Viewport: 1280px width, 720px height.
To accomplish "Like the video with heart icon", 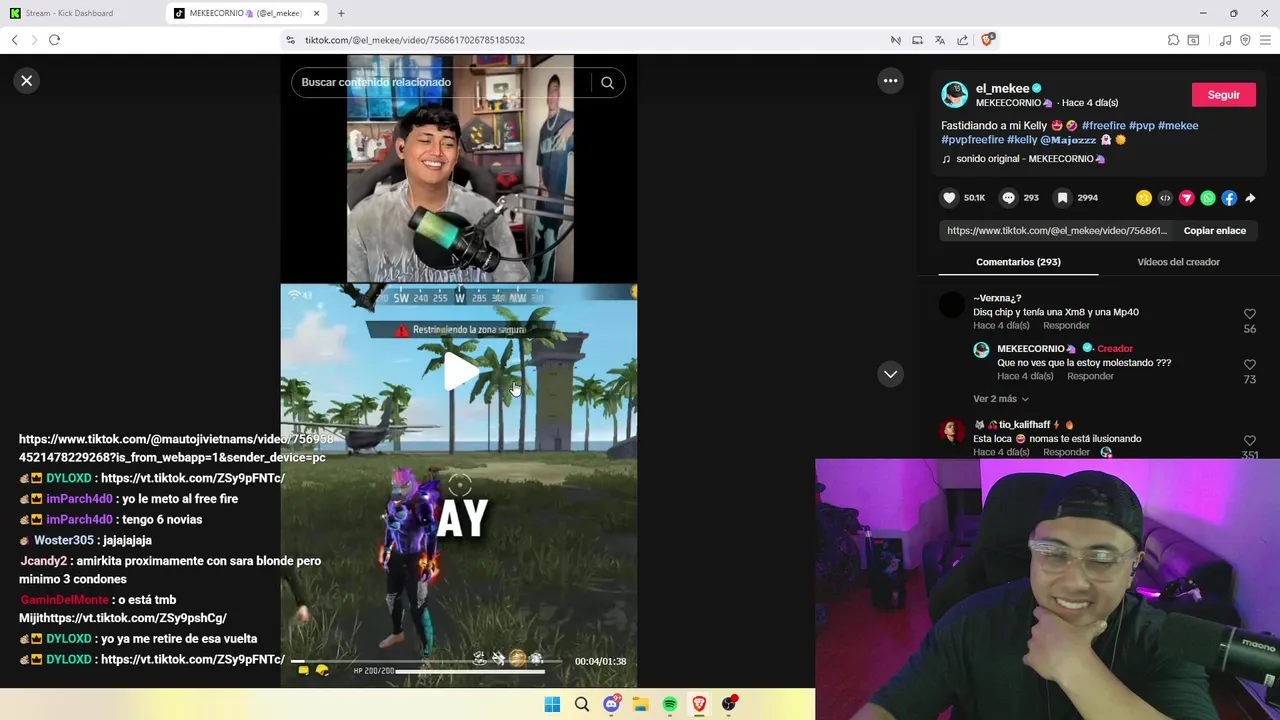I will point(949,198).
